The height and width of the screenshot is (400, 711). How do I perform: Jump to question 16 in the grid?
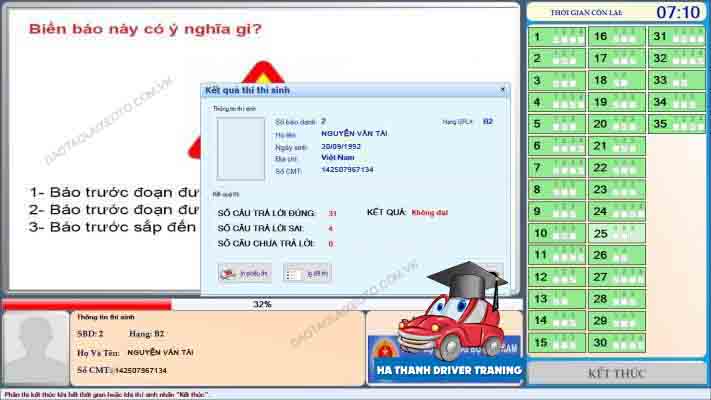(x=617, y=37)
